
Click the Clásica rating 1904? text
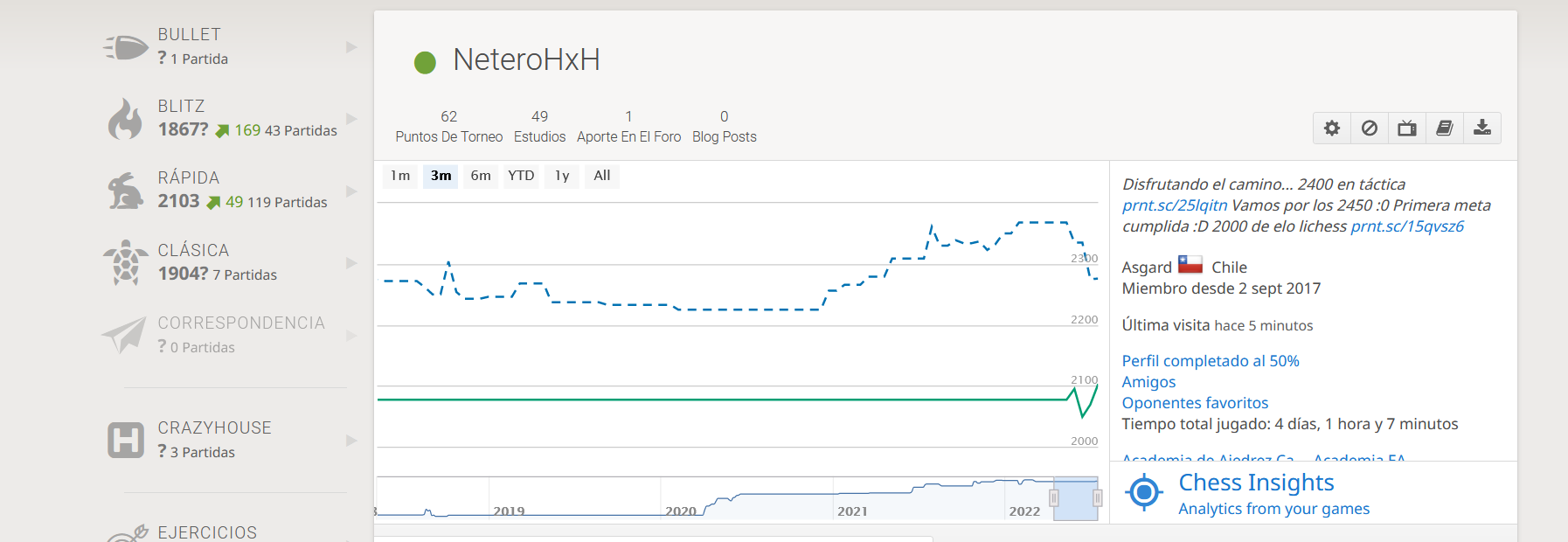[x=183, y=274]
